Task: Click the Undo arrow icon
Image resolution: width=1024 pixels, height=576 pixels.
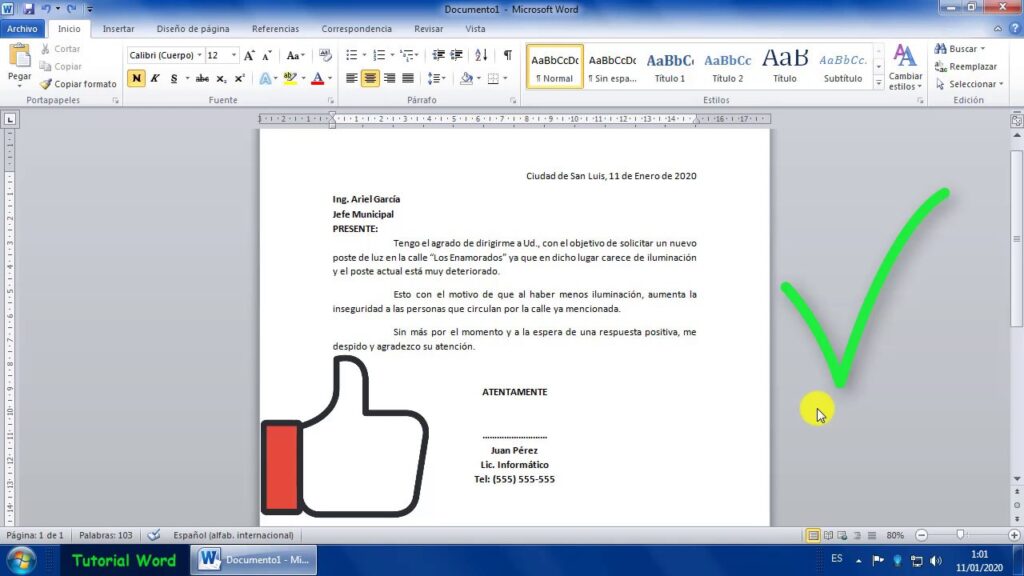Action: click(x=46, y=9)
